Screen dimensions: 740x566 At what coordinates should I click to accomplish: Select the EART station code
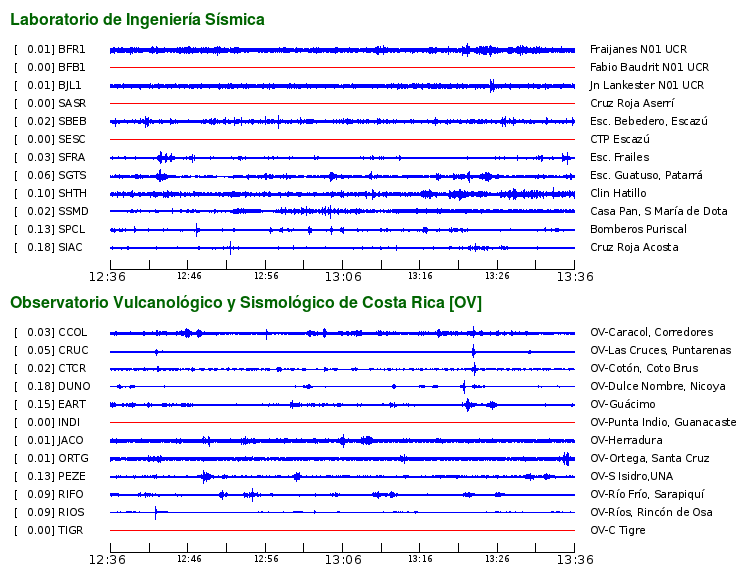pyautogui.click(x=72, y=404)
